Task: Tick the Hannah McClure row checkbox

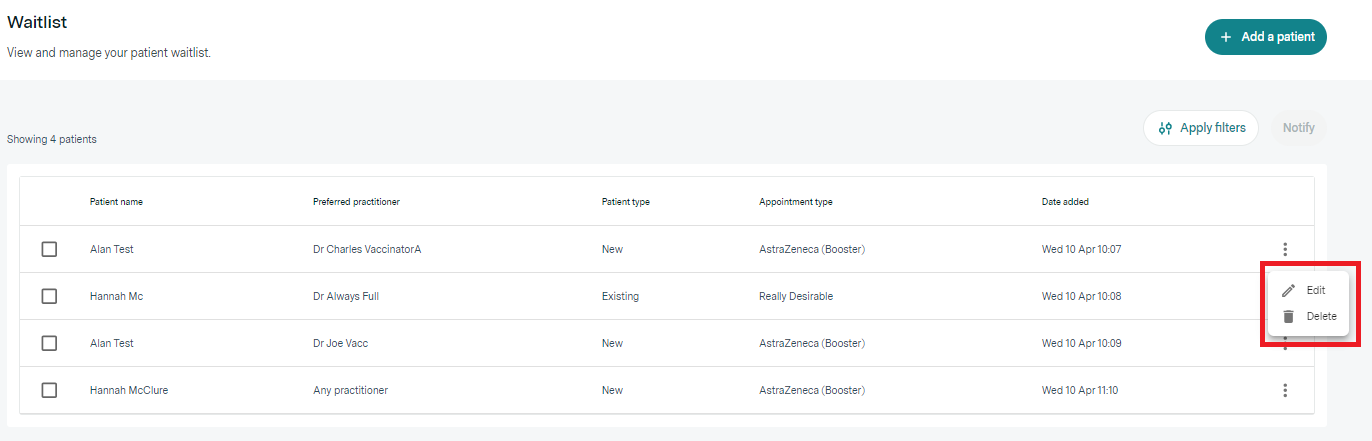Action: point(49,390)
